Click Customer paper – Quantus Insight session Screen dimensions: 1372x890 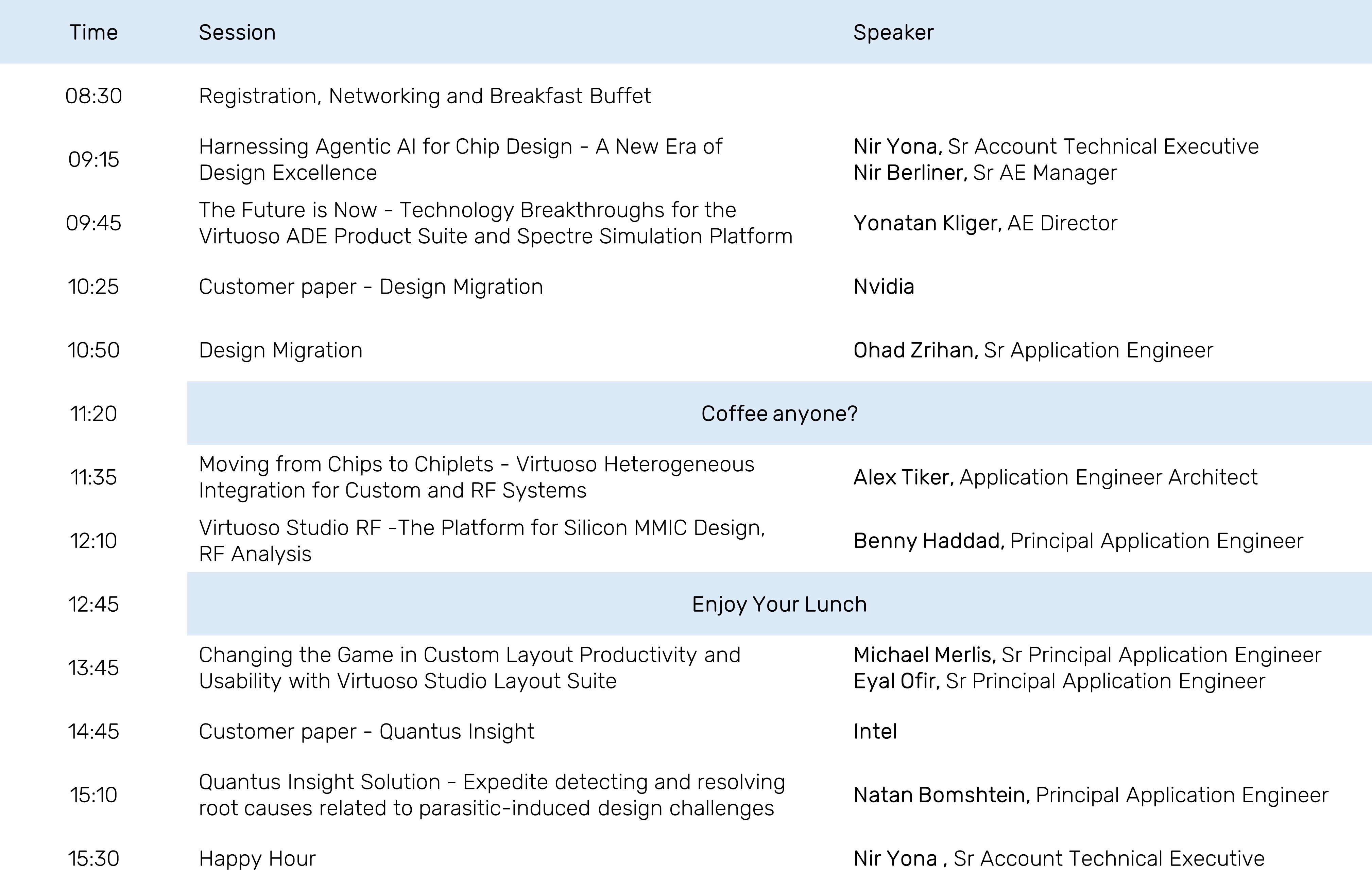pos(367,732)
